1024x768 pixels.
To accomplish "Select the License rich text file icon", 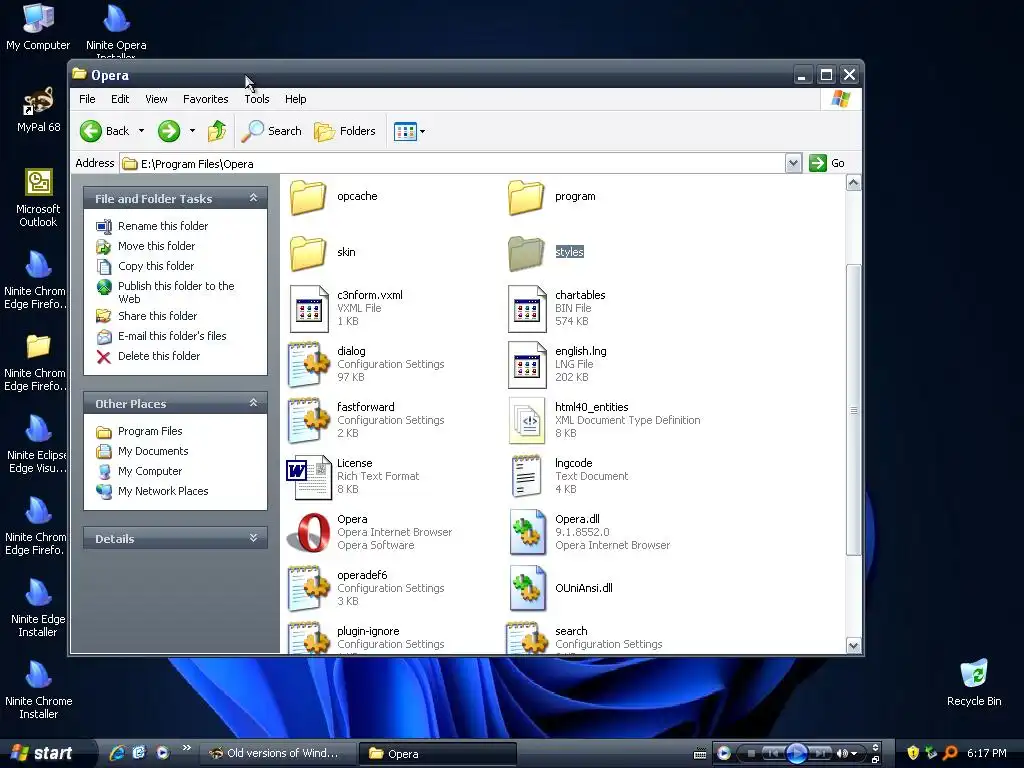I will point(309,477).
